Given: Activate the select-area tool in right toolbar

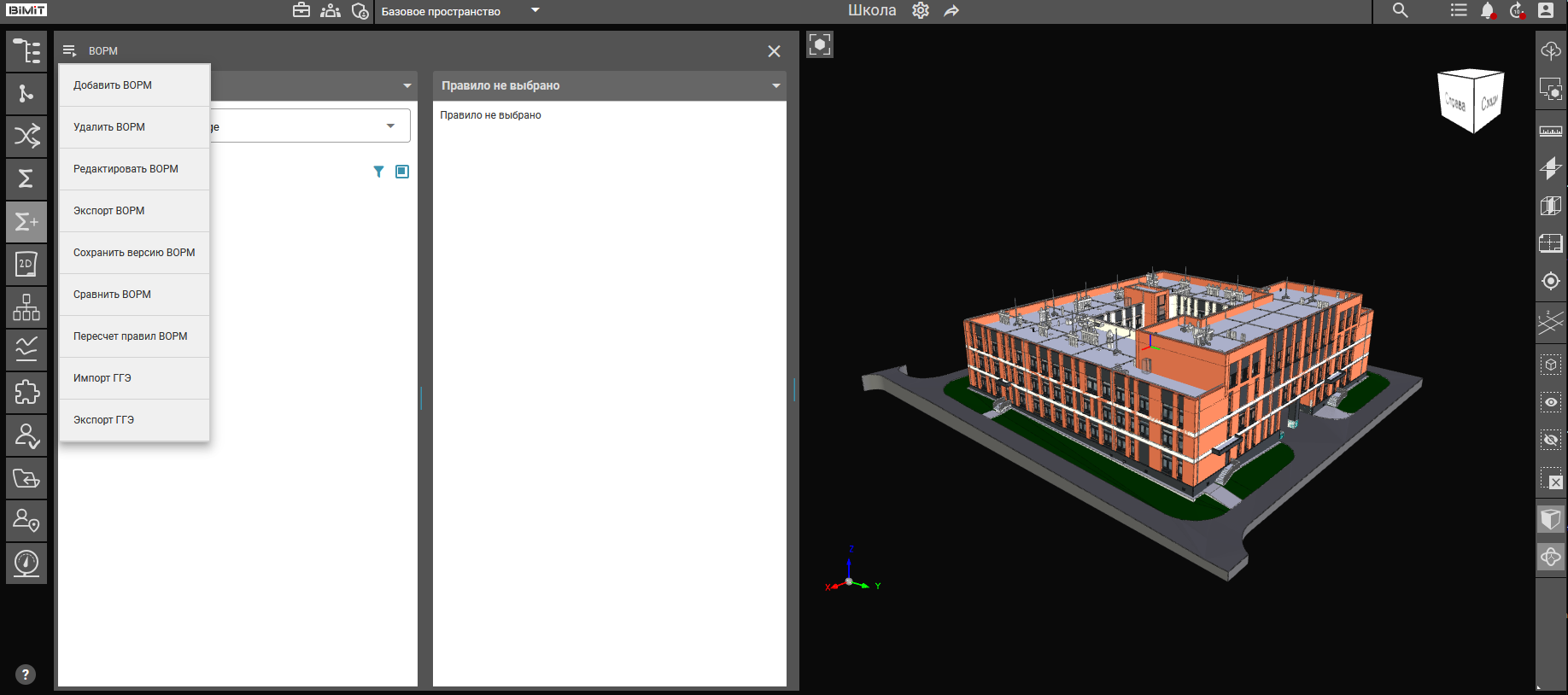Looking at the screenshot, I should pyautogui.click(x=1551, y=90).
